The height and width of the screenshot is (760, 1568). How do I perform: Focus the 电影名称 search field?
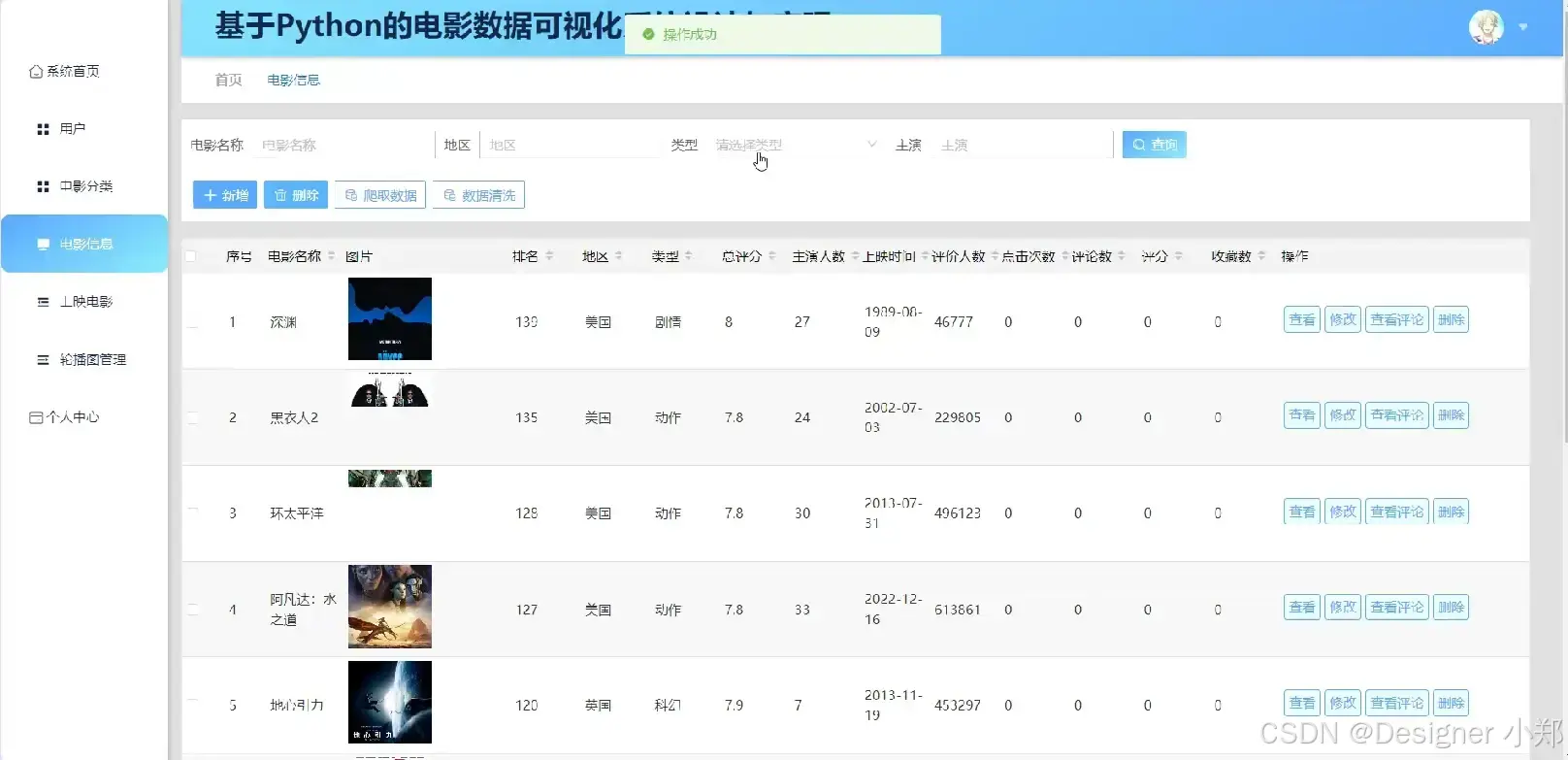point(343,145)
